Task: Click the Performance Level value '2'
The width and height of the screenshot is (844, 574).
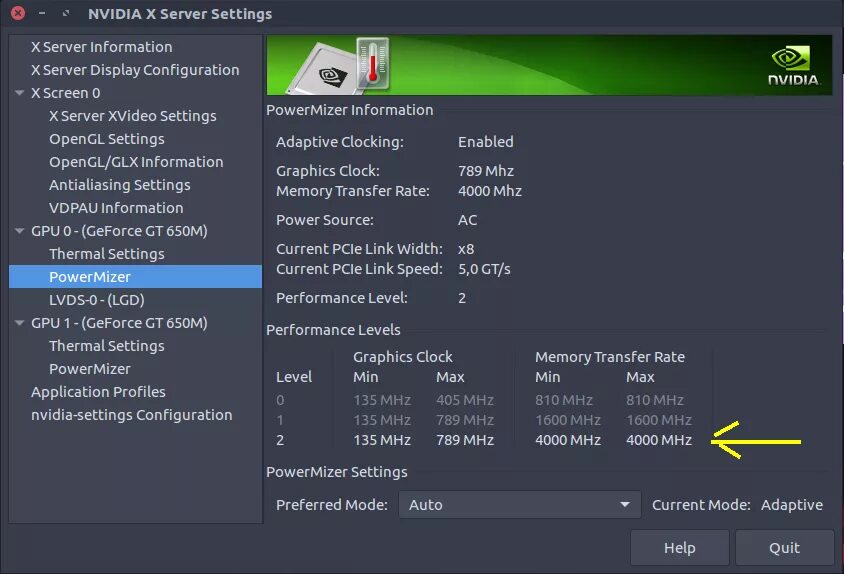Action: [462, 298]
